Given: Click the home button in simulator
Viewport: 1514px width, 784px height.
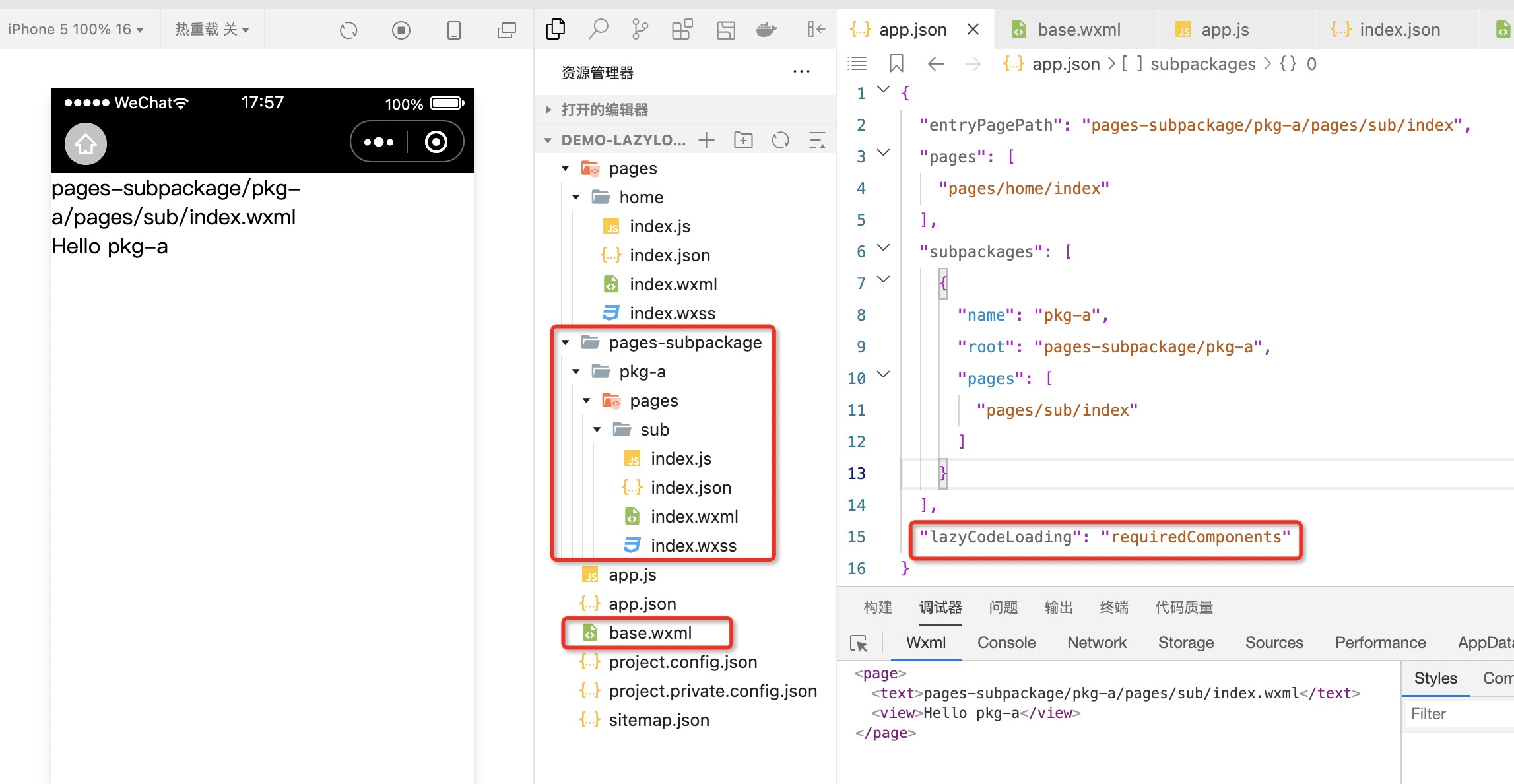Looking at the screenshot, I should point(86,143).
